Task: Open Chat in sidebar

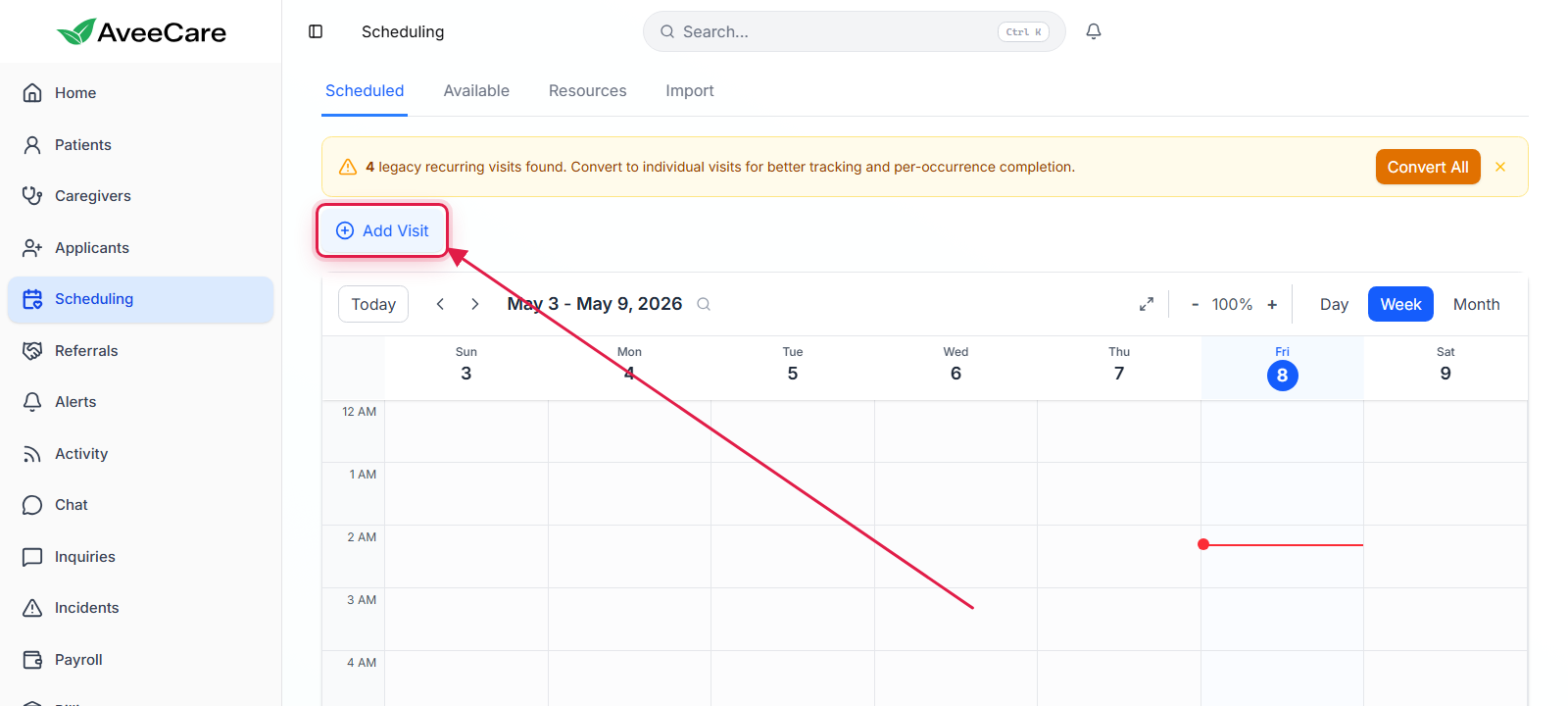Action: 140,505
